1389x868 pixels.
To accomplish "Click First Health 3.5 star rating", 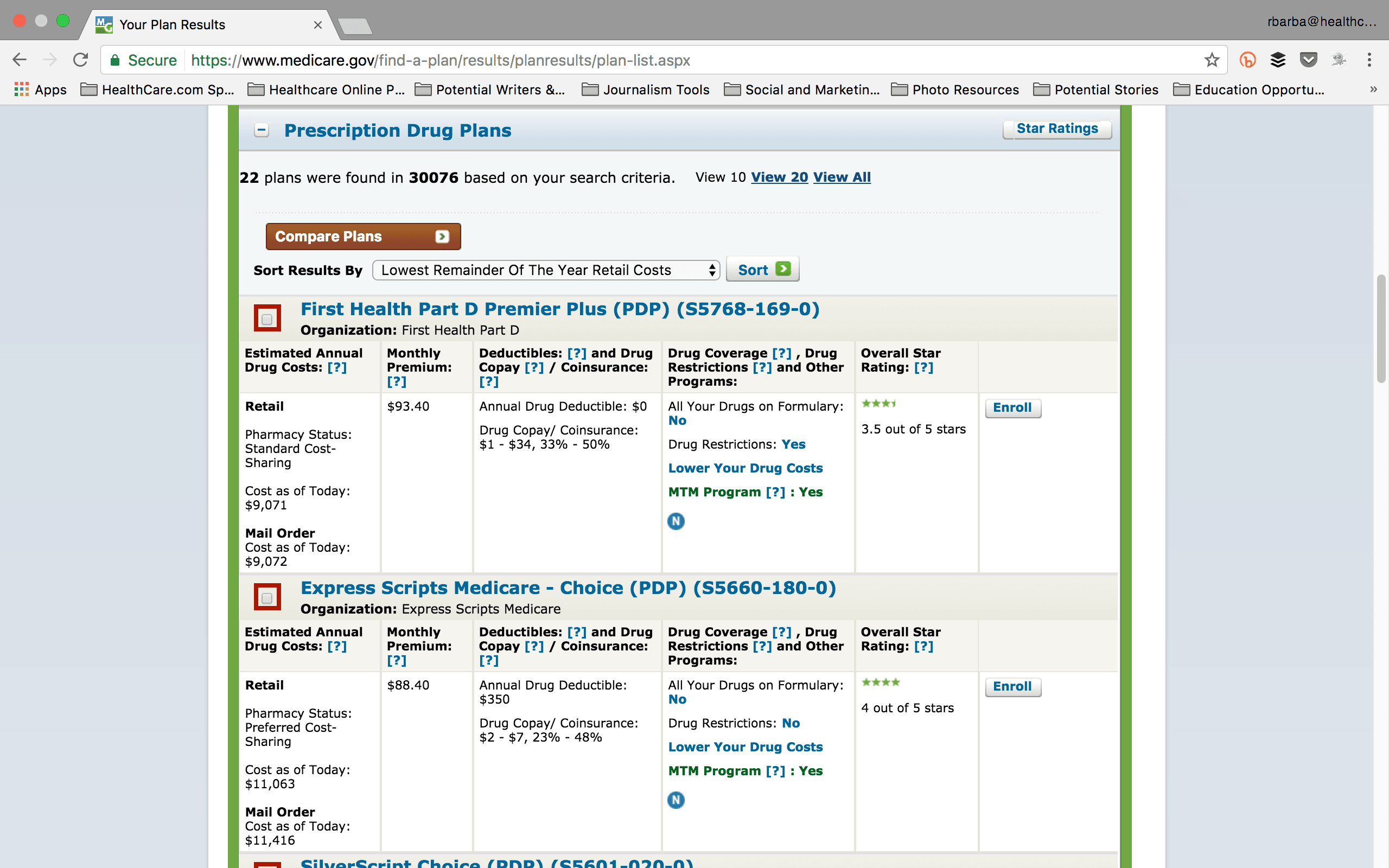I will (x=879, y=404).
